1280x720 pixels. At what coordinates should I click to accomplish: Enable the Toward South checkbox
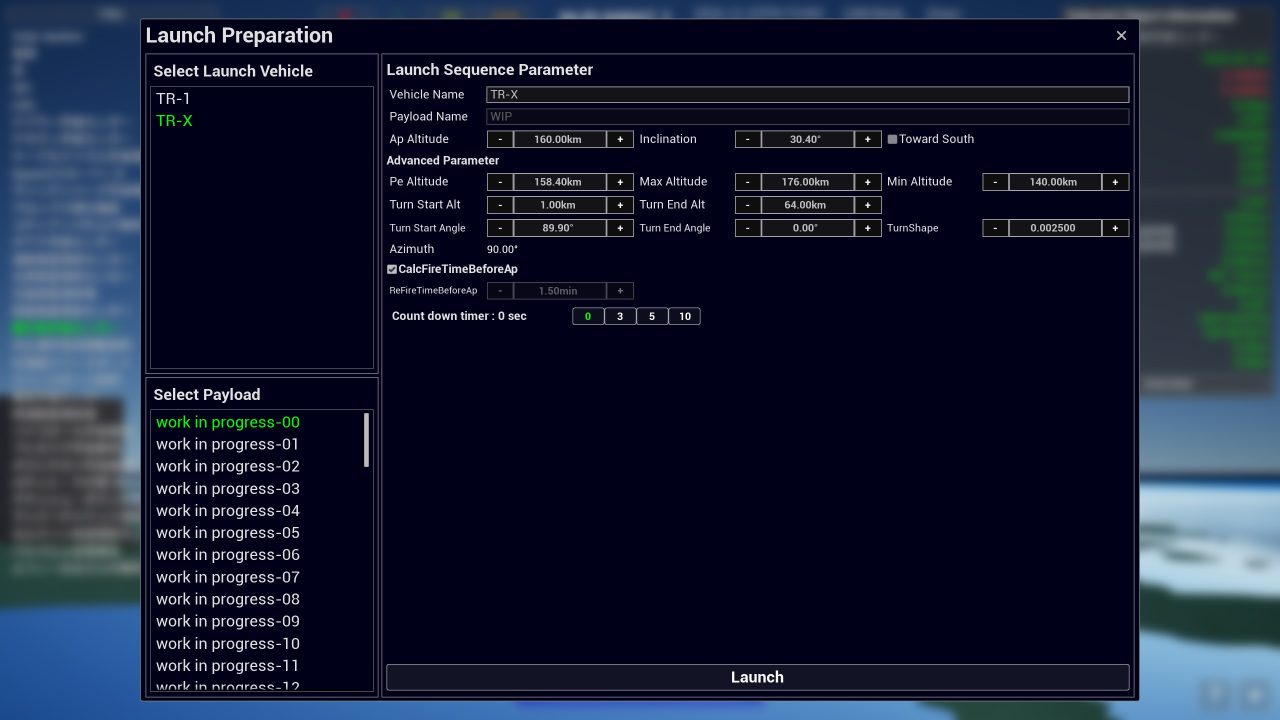tap(892, 139)
